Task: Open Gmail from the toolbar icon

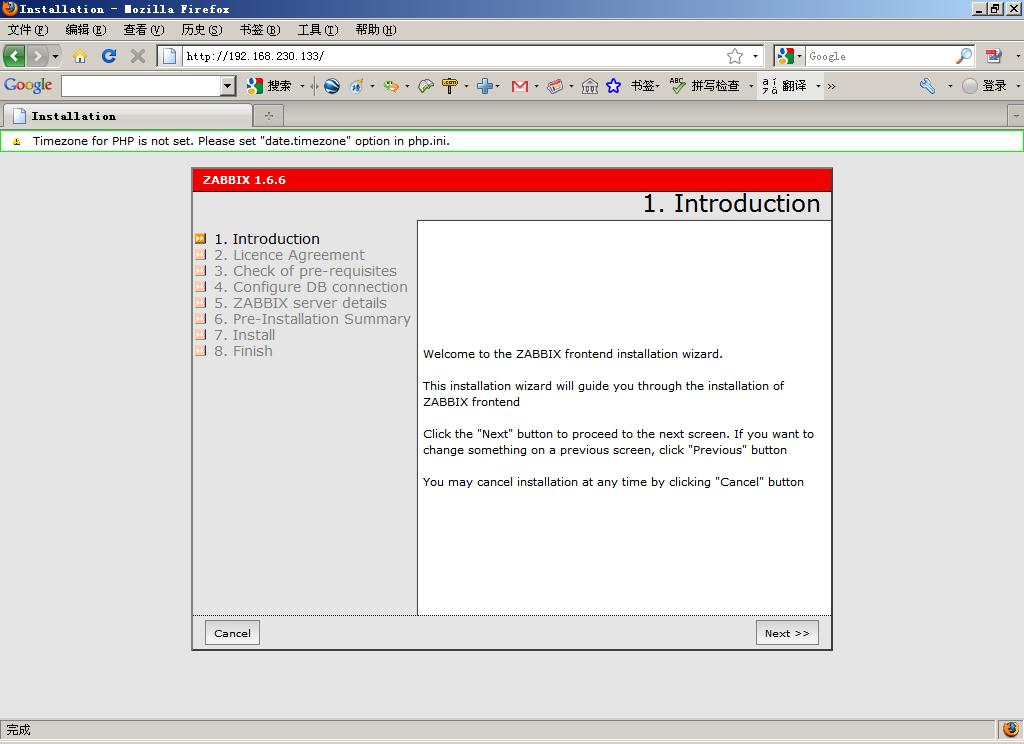Action: 520,86
